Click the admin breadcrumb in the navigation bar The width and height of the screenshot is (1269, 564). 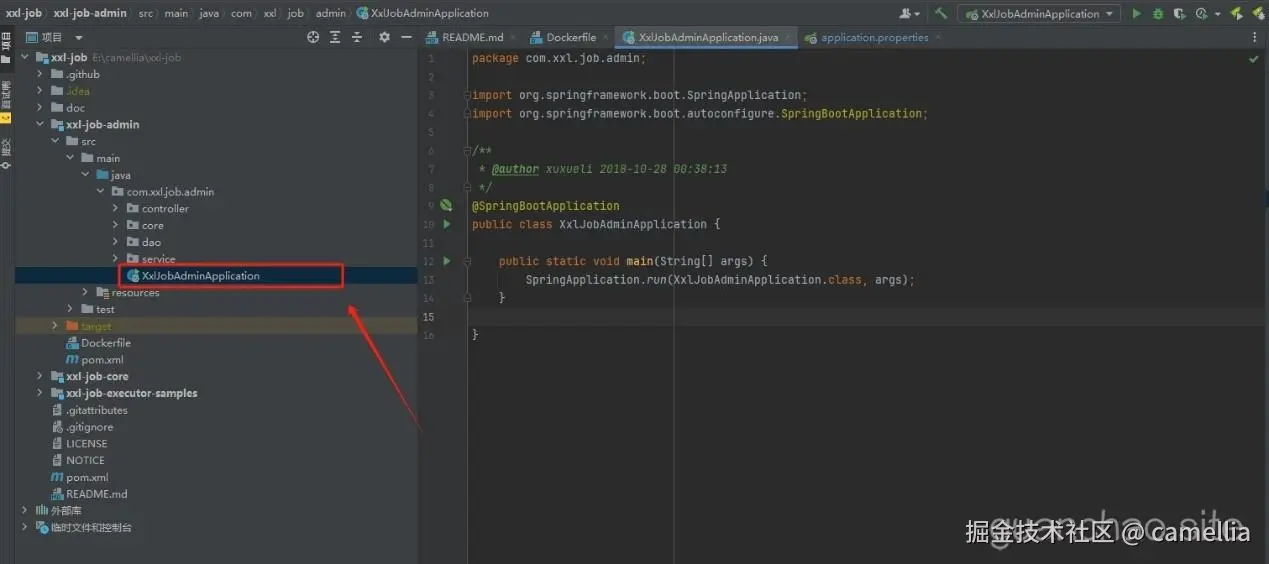click(331, 14)
